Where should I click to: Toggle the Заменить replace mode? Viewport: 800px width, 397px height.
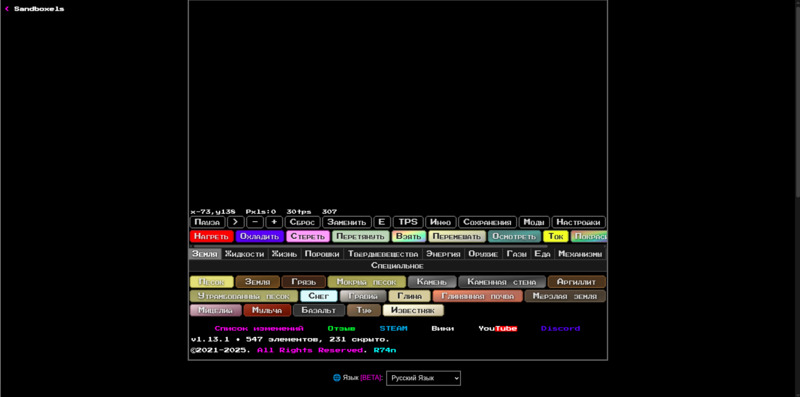click(x=347, y=222)
